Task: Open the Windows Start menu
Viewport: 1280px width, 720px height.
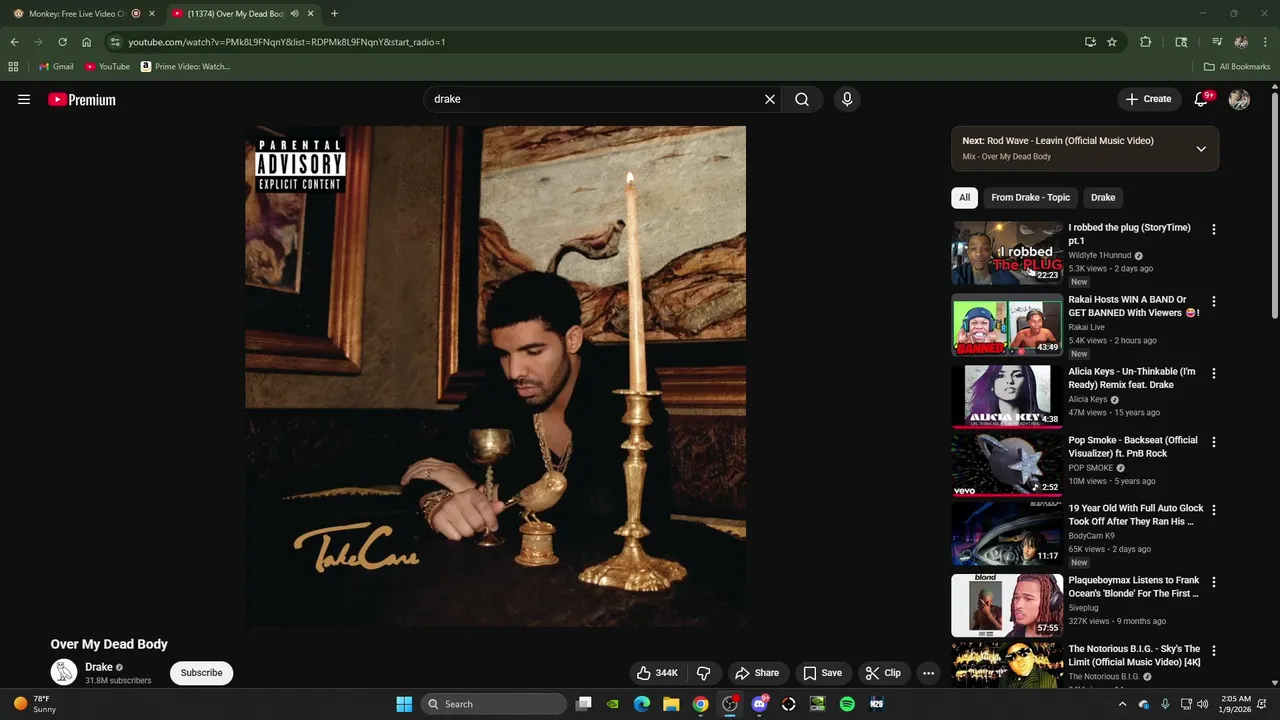Action: pyautogui.click(x=404, y=704)
